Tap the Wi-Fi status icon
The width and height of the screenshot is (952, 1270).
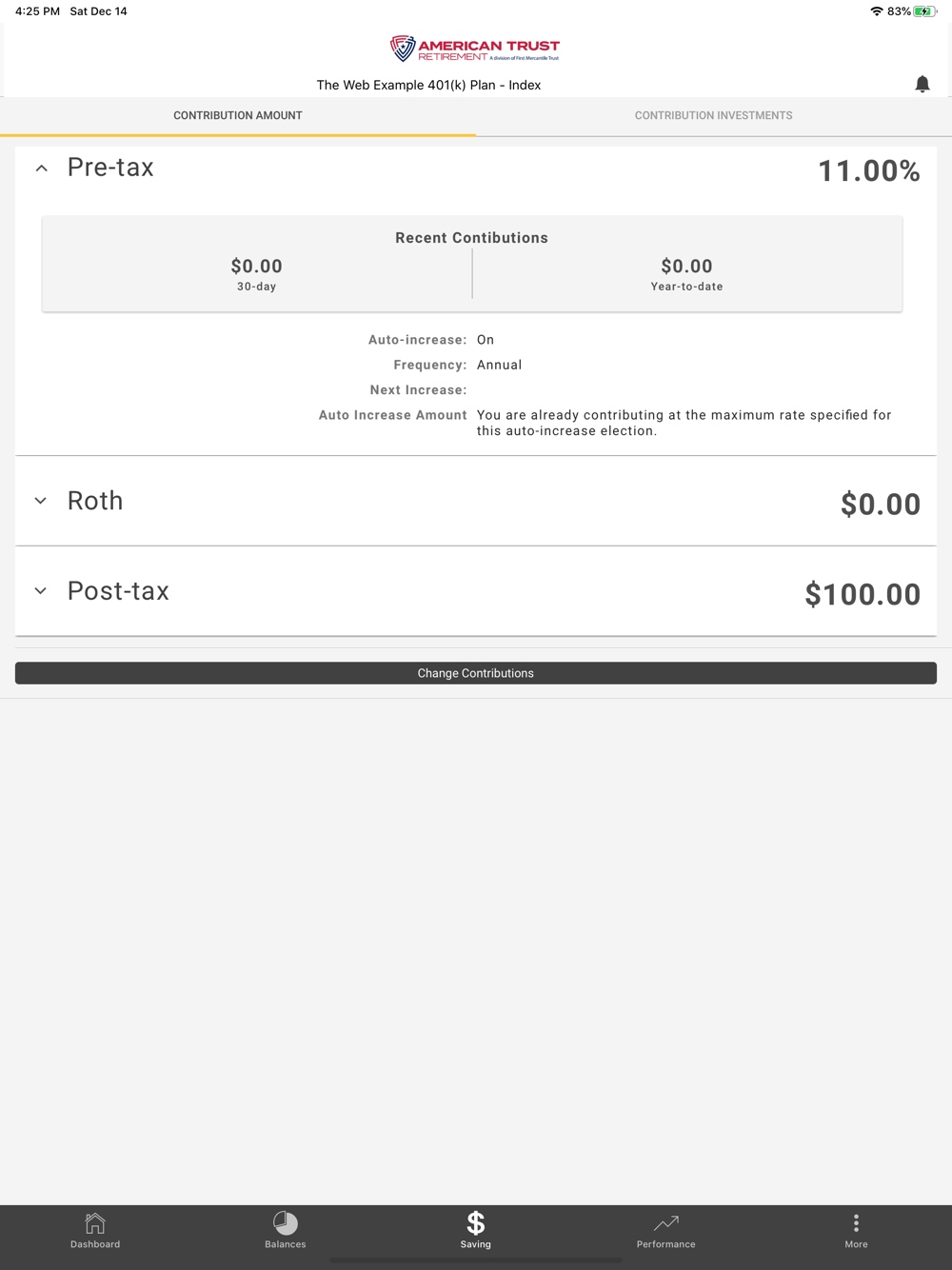[x=876, y=11]
